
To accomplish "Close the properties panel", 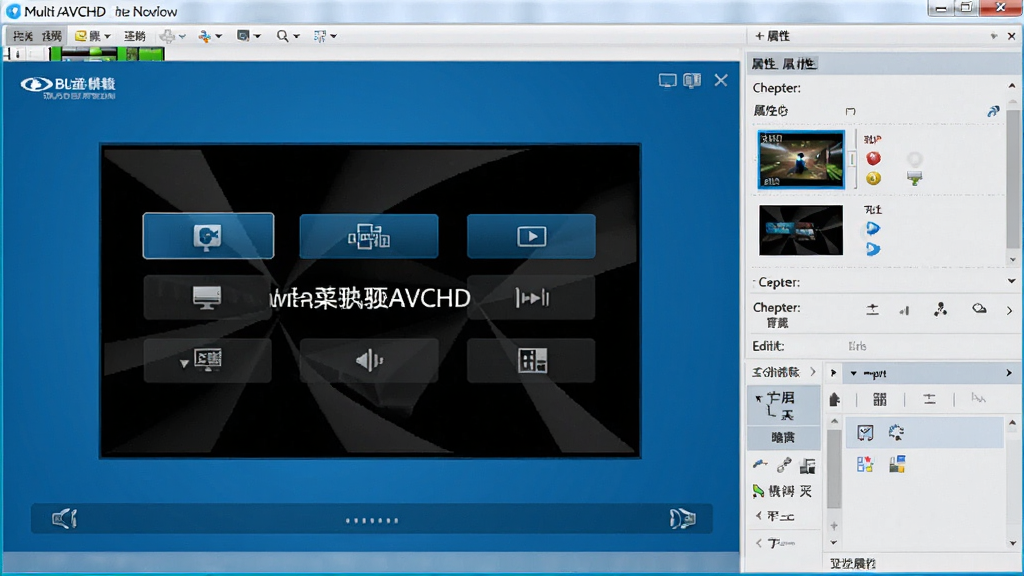I will pyautogui.click(x=1012, y=36).
